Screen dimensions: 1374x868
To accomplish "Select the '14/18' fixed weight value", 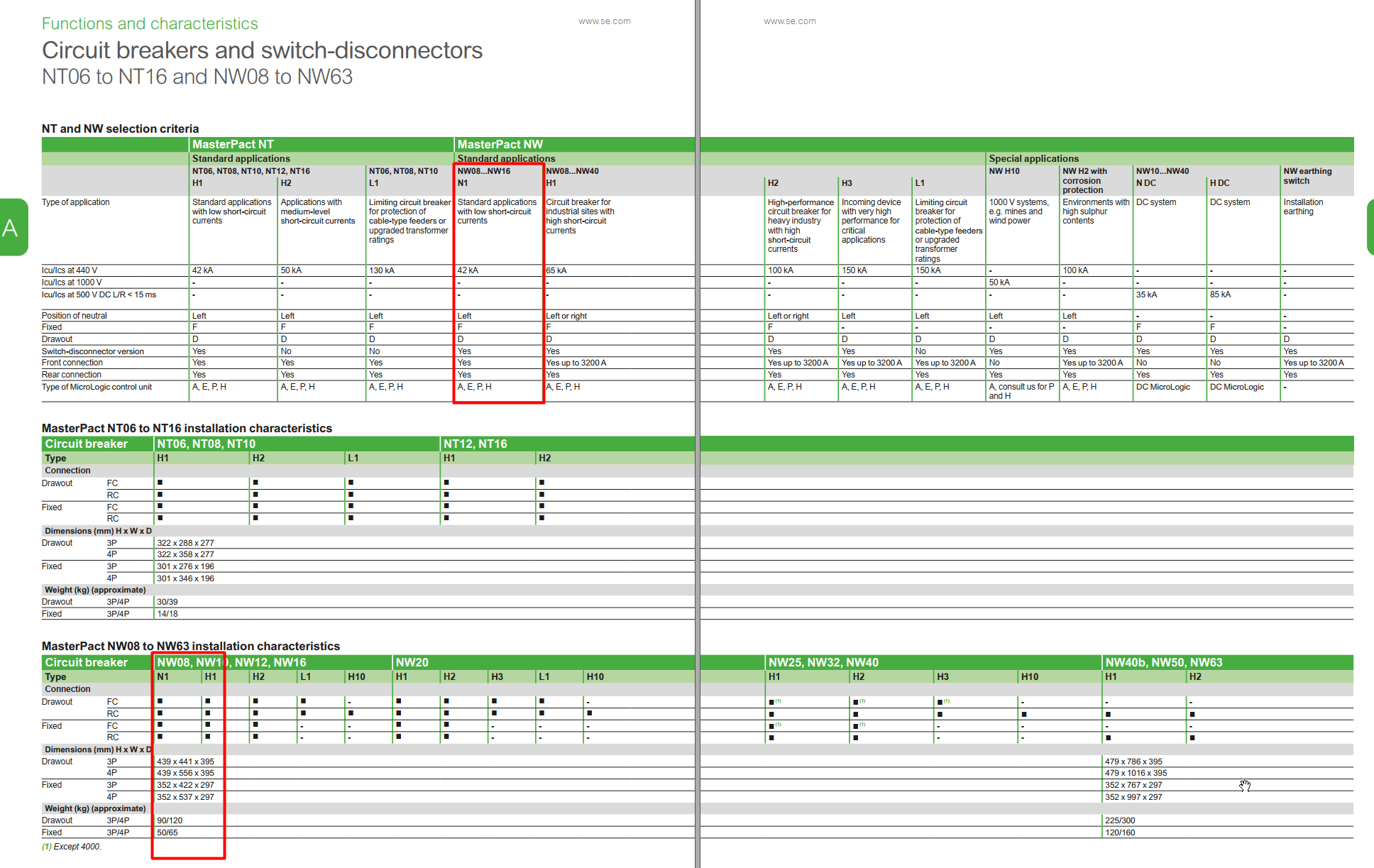I will pyautogui.click(x=167, y=614).
